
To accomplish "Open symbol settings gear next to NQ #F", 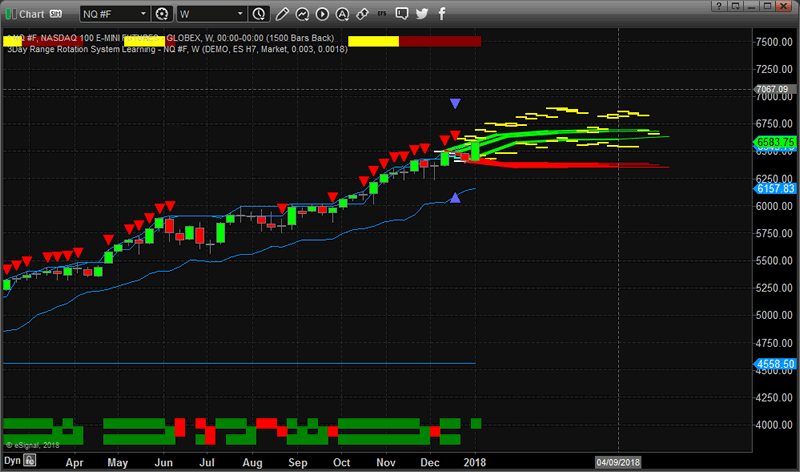I will pos(162,14).
